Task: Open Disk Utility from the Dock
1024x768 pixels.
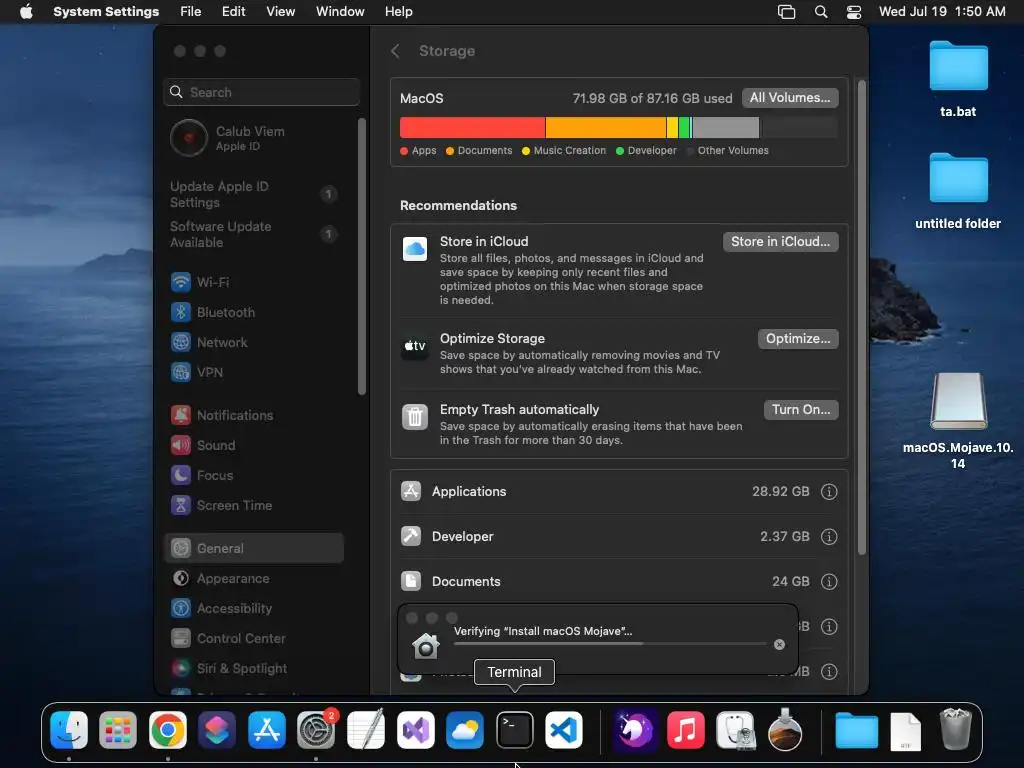Action: tap(735, 730)
